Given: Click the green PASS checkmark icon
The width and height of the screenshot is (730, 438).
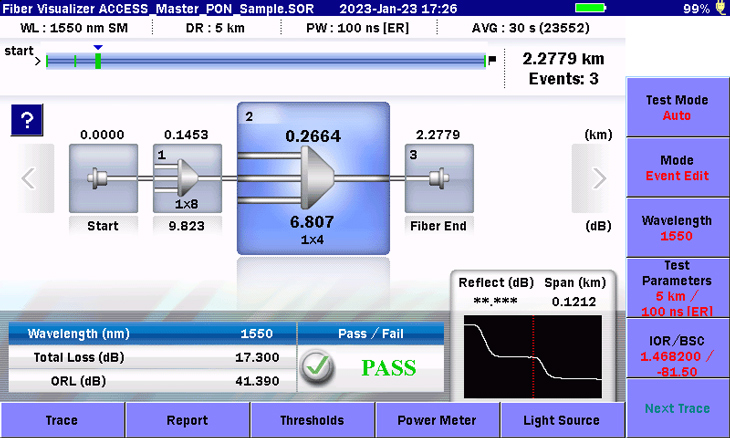Looking at the screenshot, I should tap(317, 367).
